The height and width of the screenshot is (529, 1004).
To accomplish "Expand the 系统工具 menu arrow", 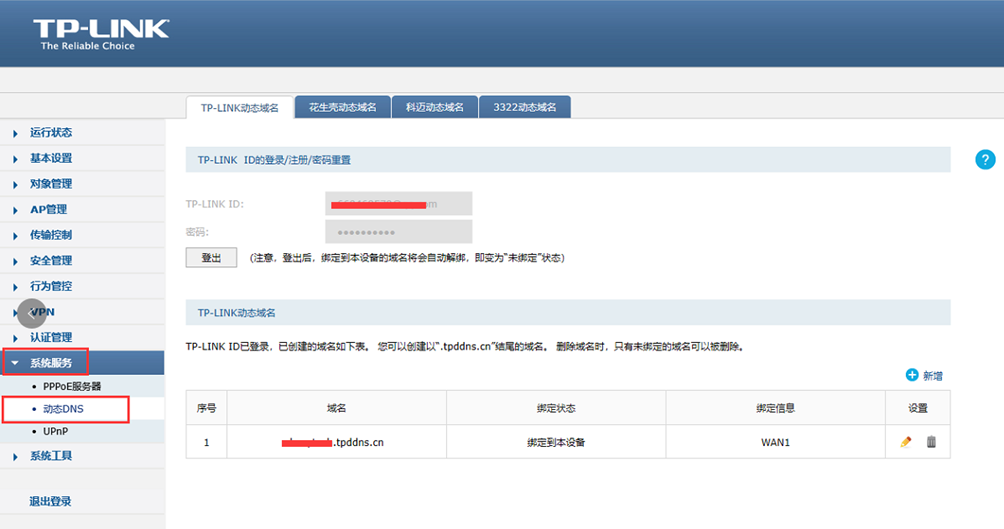I will [15, 457].
